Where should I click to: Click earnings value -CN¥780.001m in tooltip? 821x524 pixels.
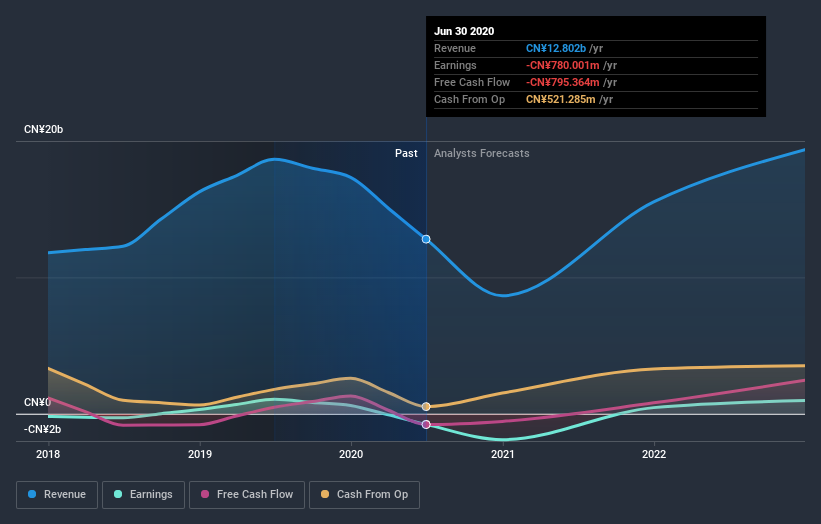pos(563,65)
